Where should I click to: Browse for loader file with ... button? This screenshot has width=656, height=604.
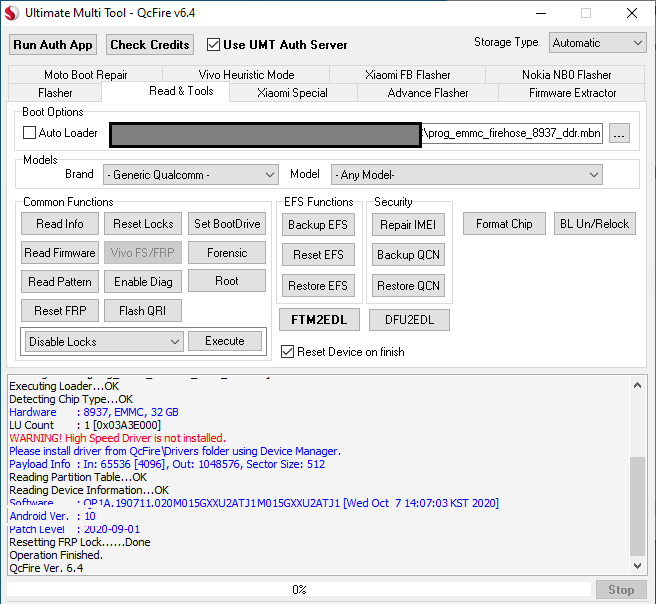coord(619,134)
